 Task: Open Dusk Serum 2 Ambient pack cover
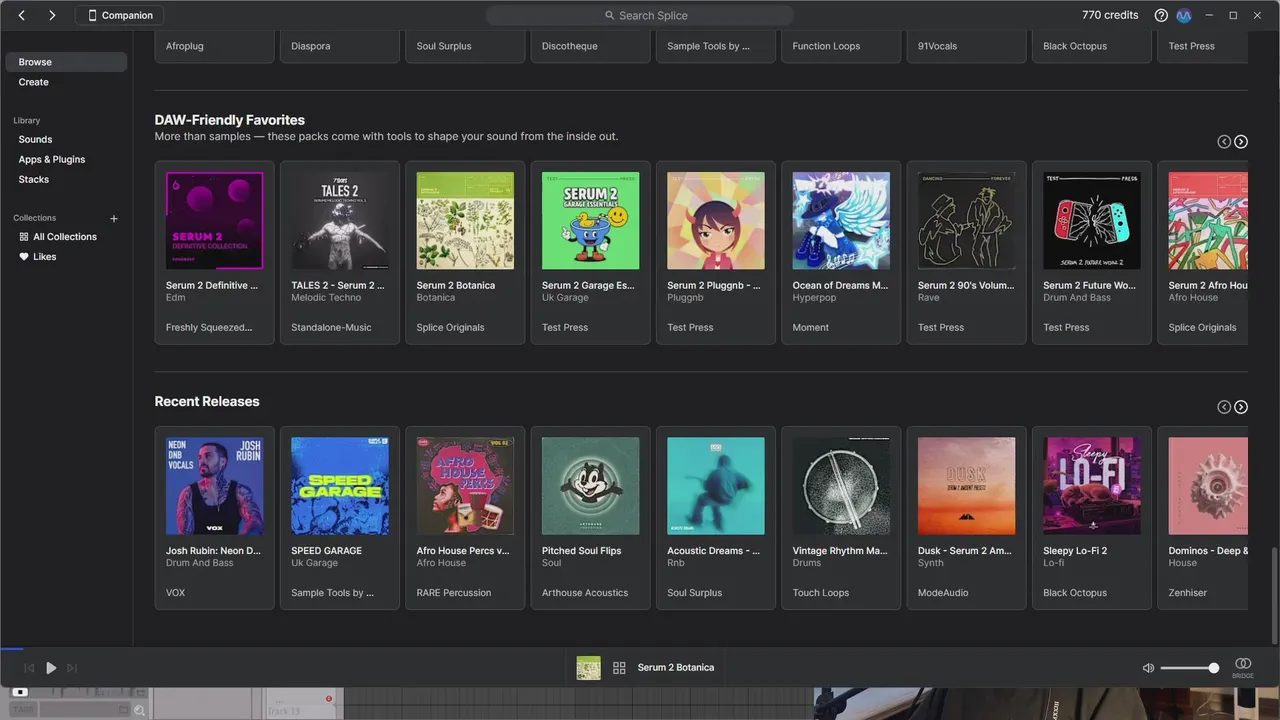(967, 486)
